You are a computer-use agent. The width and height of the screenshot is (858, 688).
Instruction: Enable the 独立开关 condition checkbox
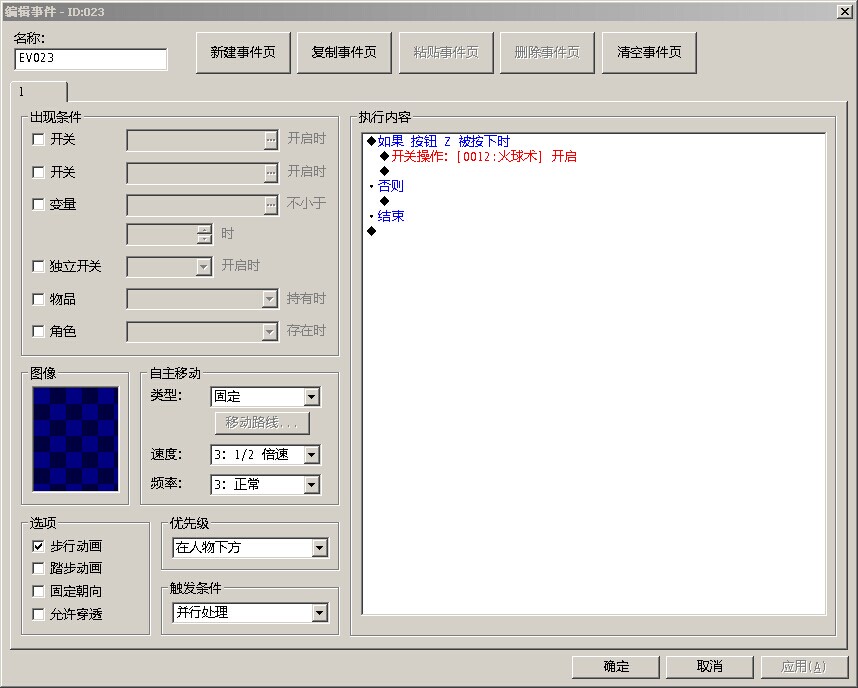[38, 267]
